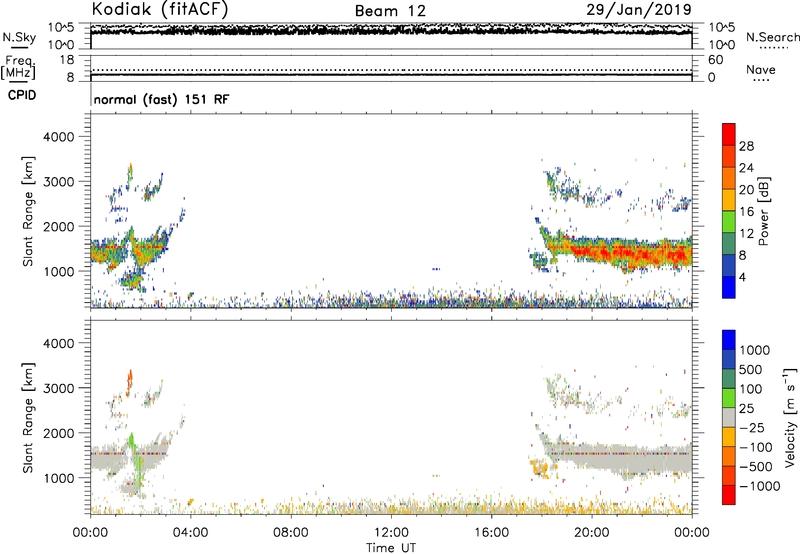Click the '12:00' time tick label
The width and height of the screenshot is (800, 554).
(391, 533)
